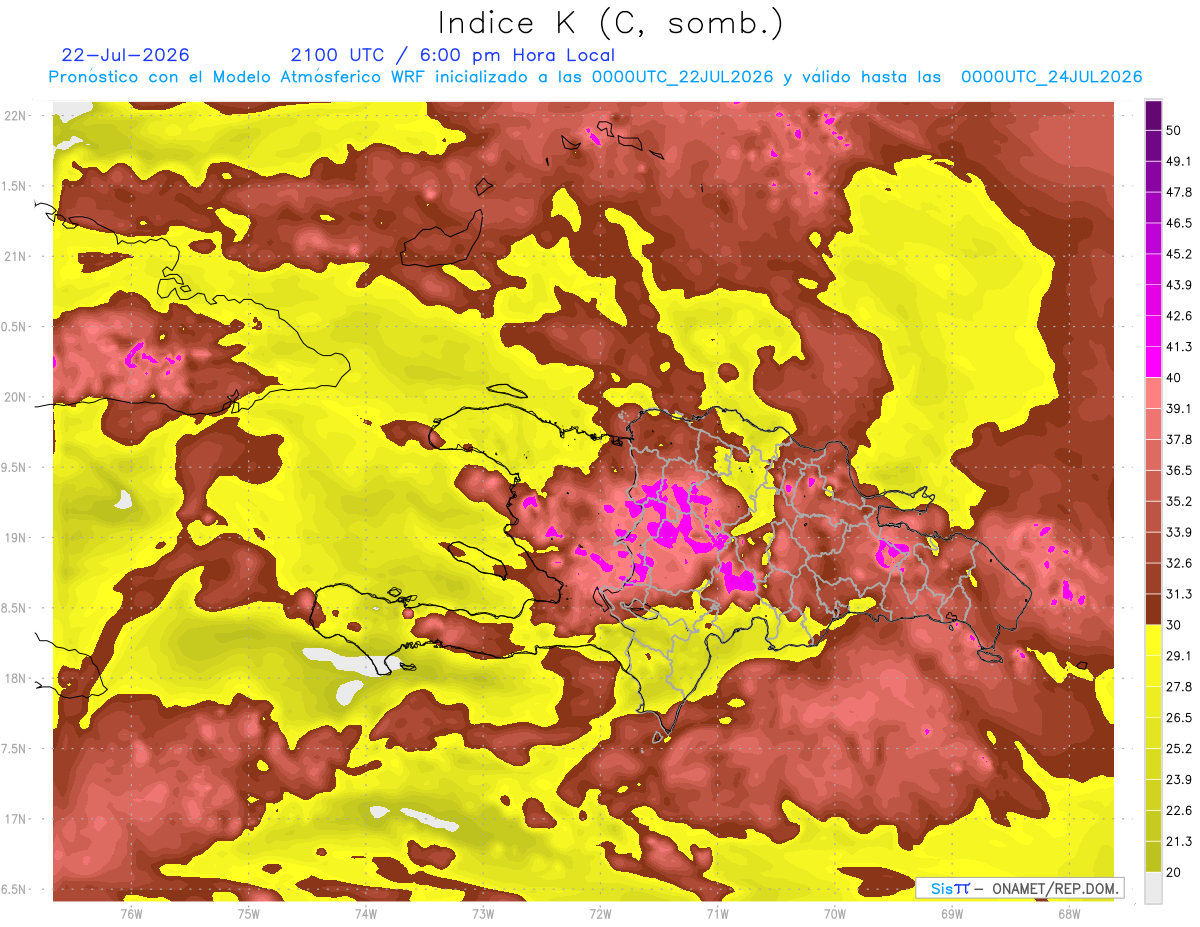This screenshot has width=1200, height=927.
Task: Click the longitude axis label '76W'
Action: (x=131, y=914)
